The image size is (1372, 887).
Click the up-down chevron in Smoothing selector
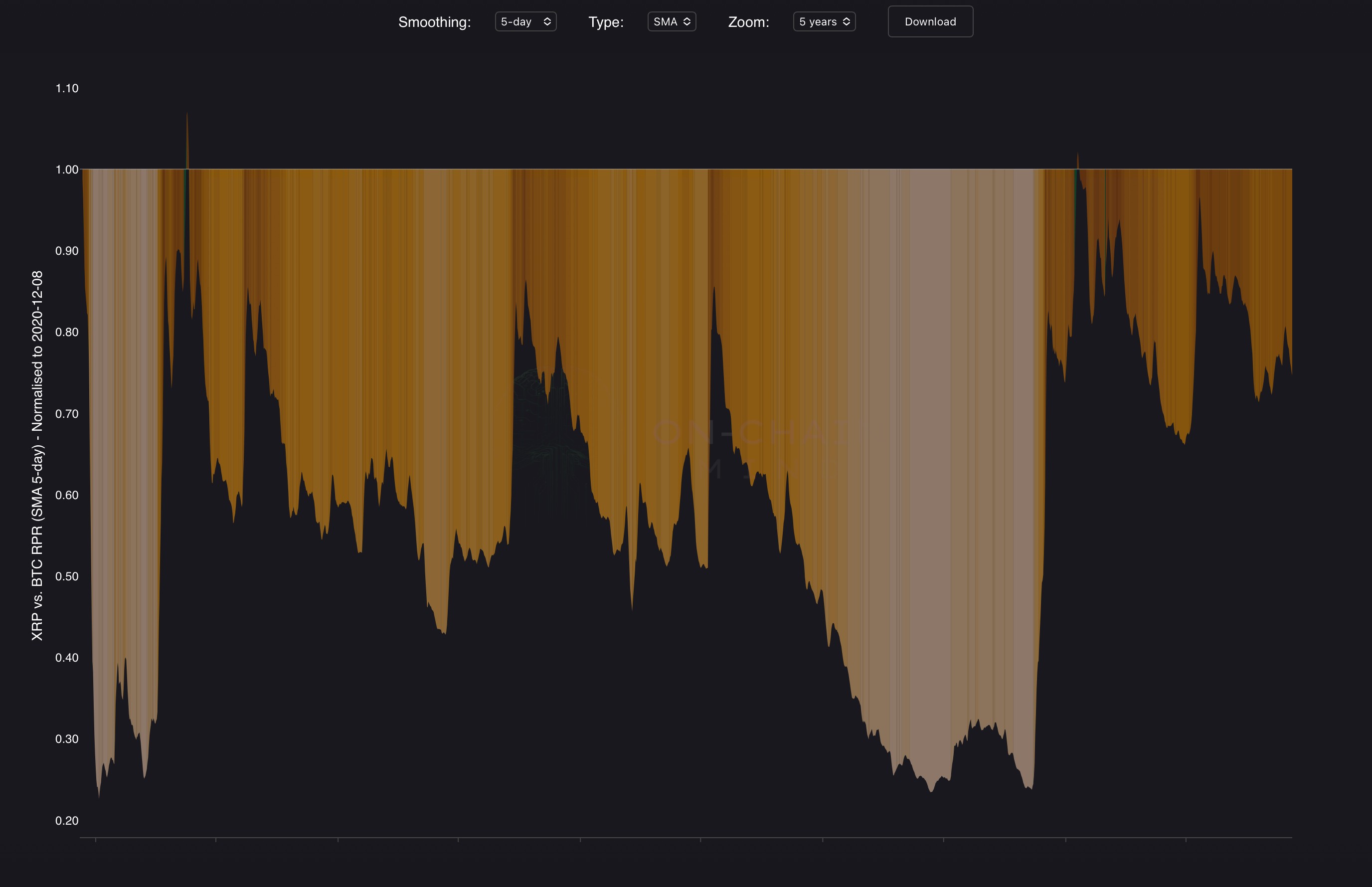[x=547, y=22]
